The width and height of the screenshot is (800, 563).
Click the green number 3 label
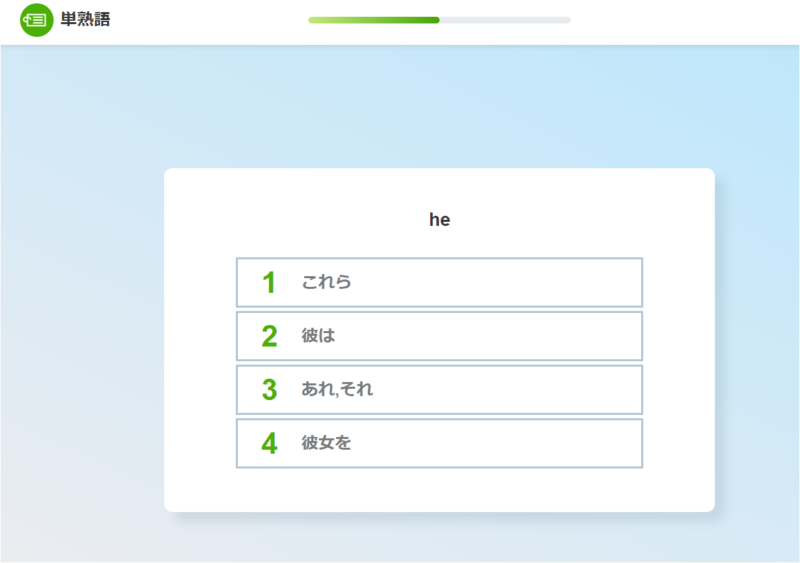coord(269,390)
